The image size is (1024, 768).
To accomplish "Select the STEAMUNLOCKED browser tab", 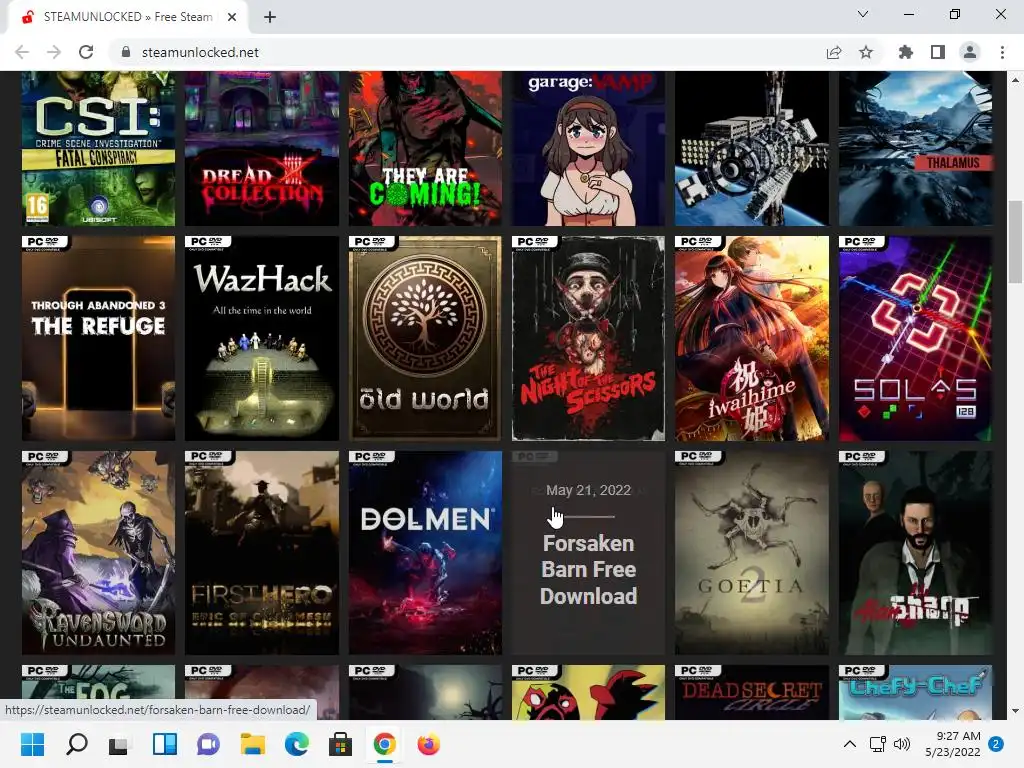I will pos(127,17).
